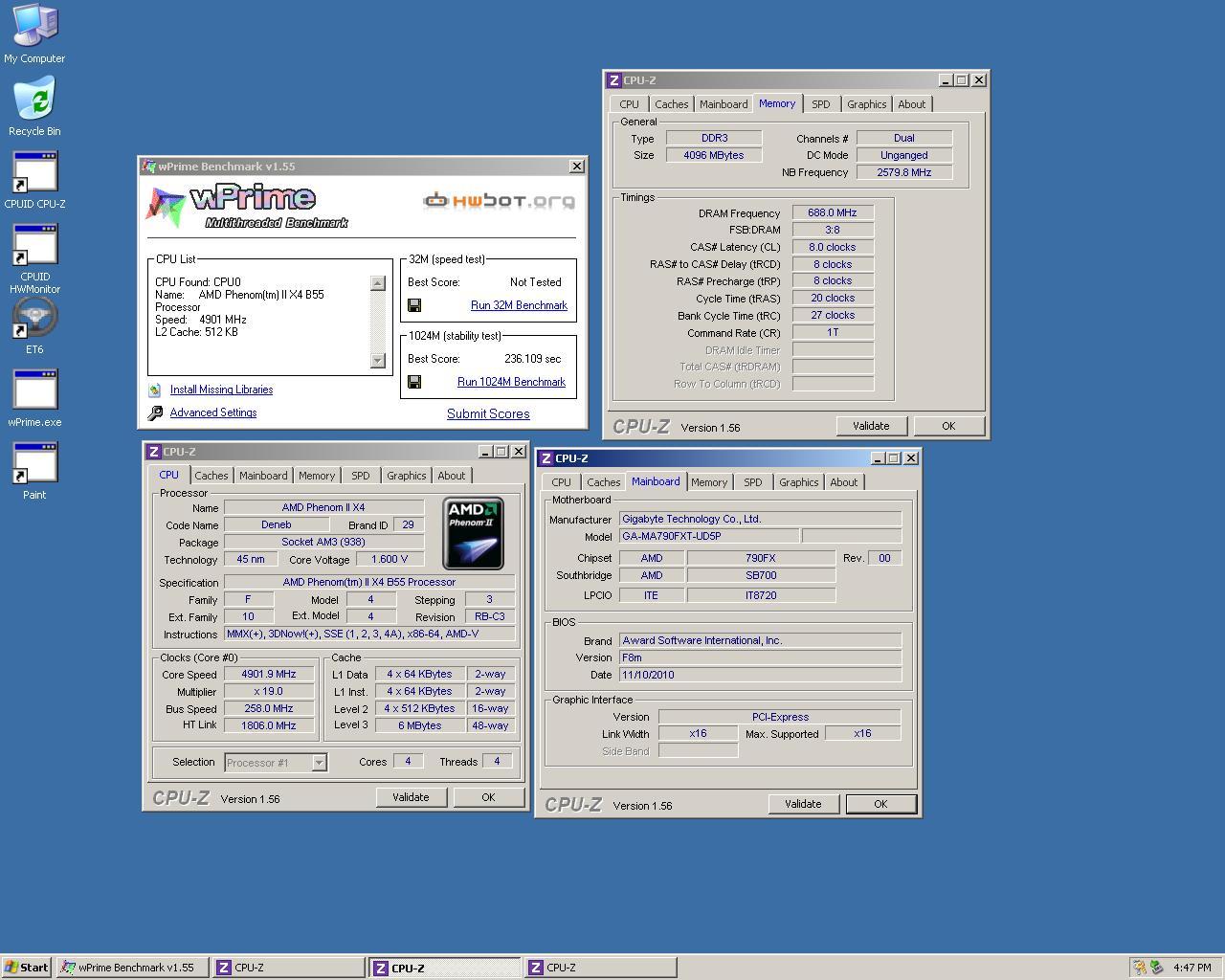Image resolution: width=1225 pixels, height=980 pixels.
Task: Select the CPUID CPU-Z desktop shortcut
Action: (x=34, y=180)
